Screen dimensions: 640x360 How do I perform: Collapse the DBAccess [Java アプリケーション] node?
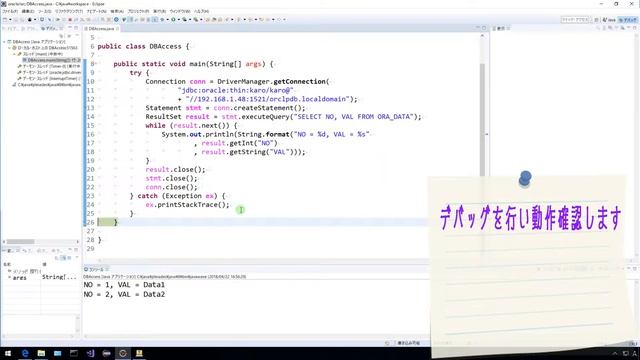tap(4, 42)
